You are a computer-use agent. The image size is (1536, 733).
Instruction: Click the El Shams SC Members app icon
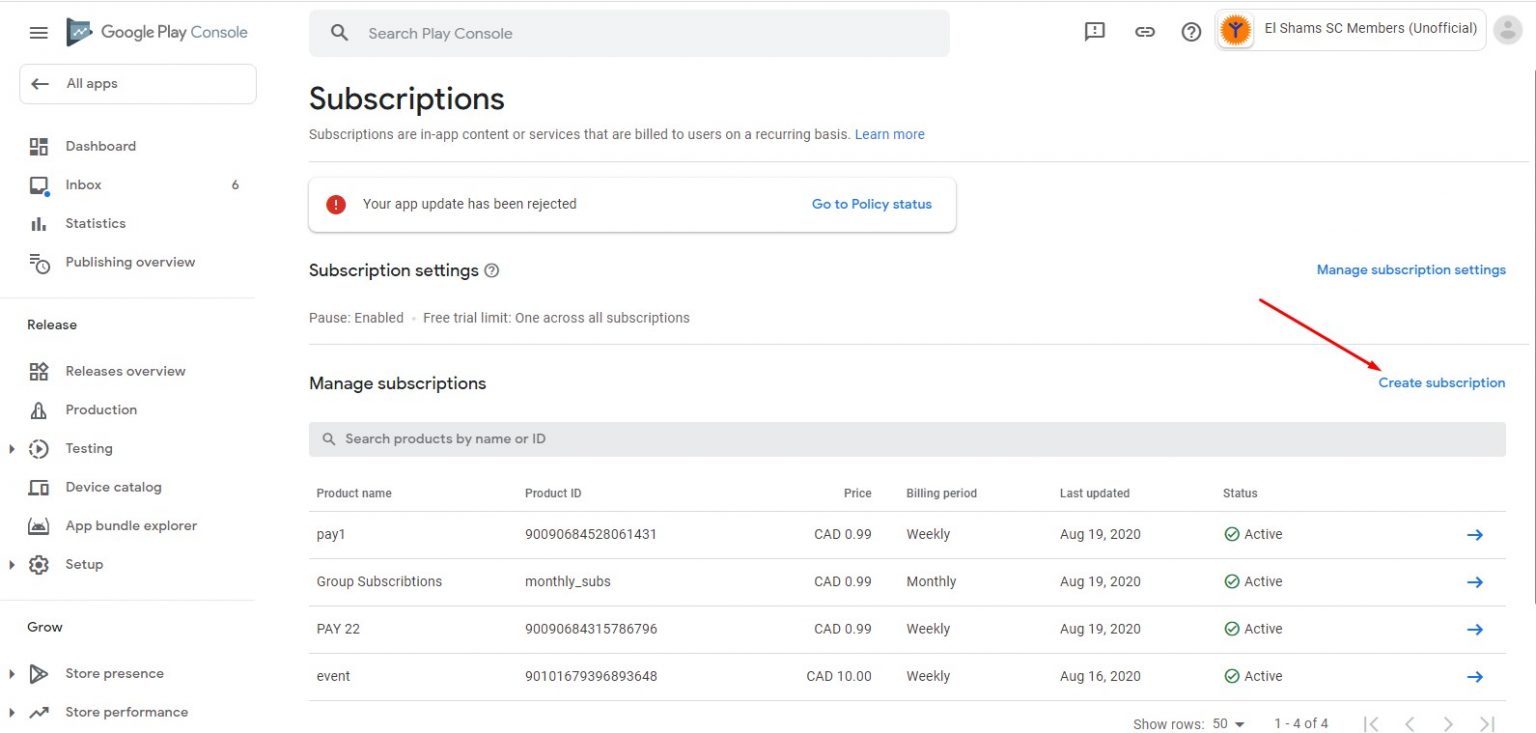(x=1234, y=29)
